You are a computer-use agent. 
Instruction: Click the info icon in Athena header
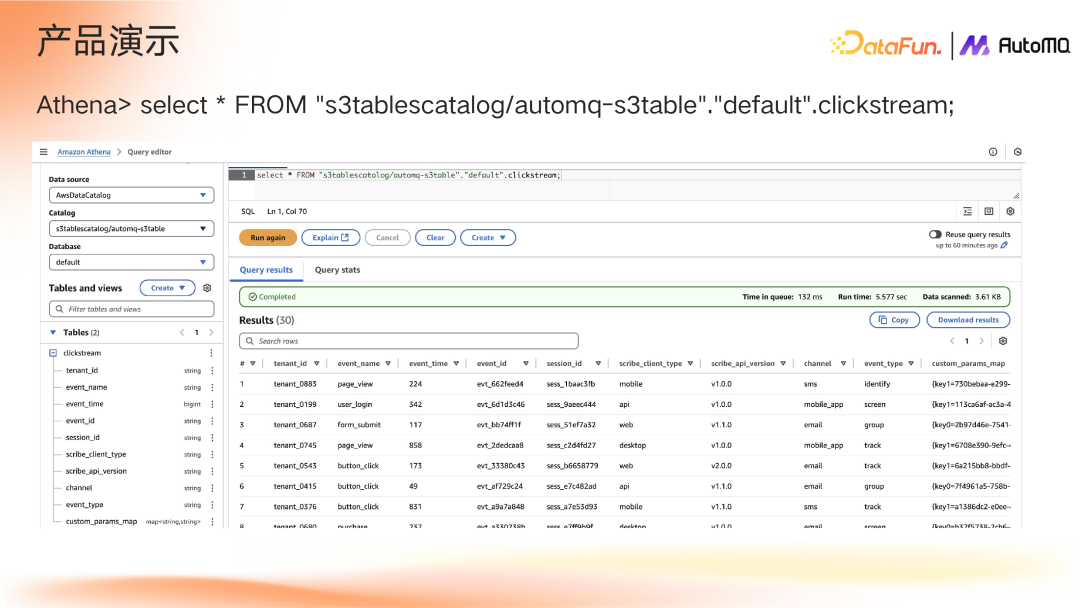(993, 151)
